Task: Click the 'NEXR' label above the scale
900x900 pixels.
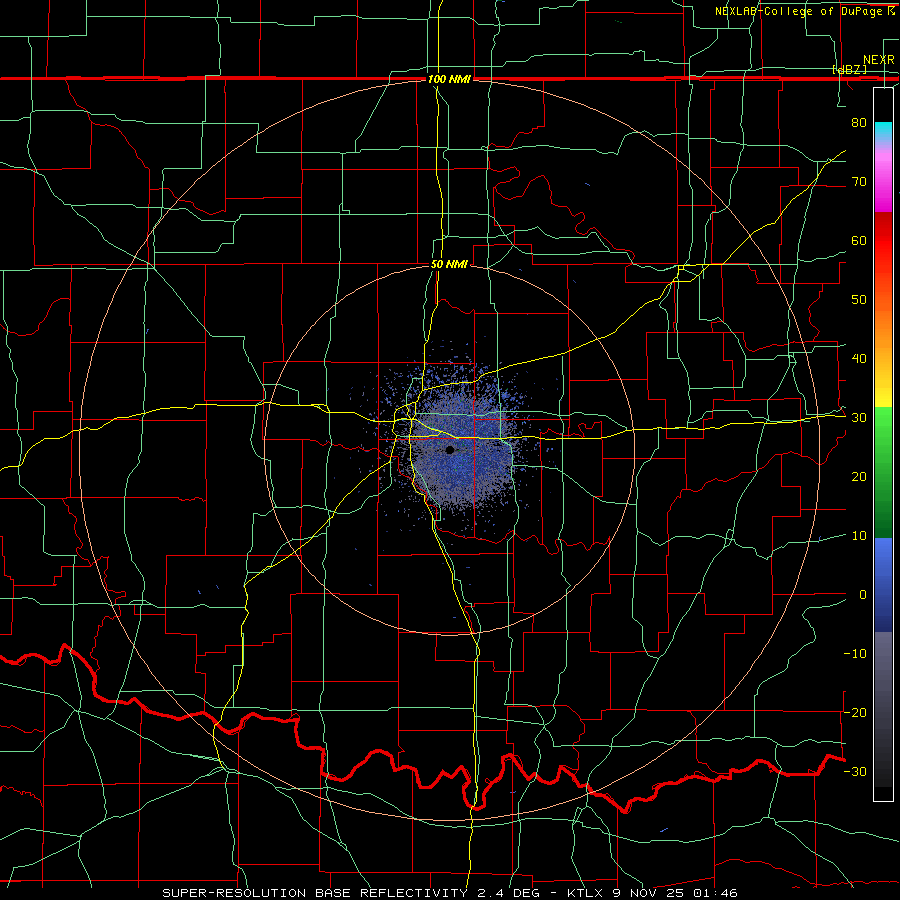Action: (x=878, y=60)
